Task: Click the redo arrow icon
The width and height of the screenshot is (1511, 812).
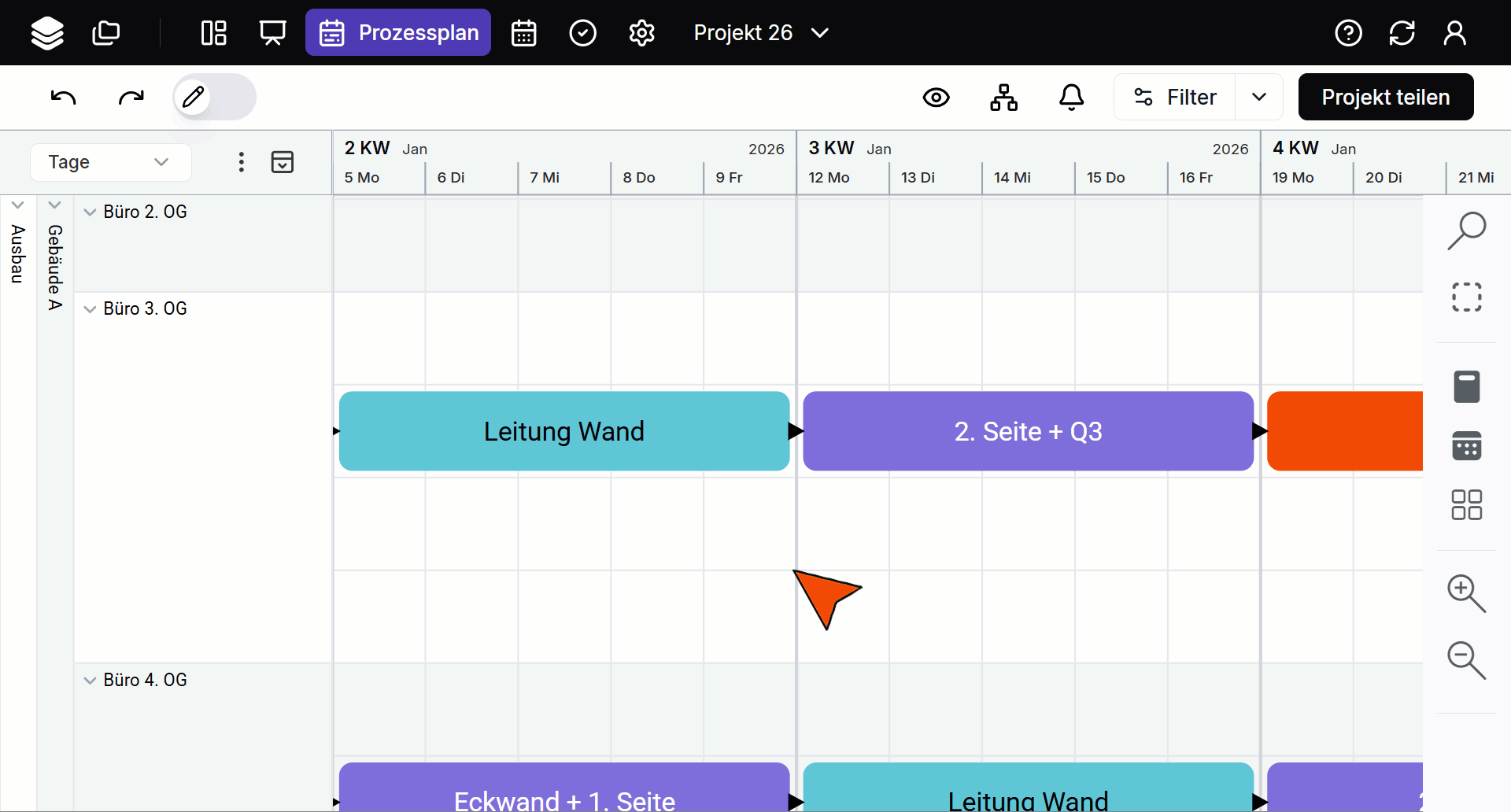Action: pyautogui.click(x=131, y=97)
